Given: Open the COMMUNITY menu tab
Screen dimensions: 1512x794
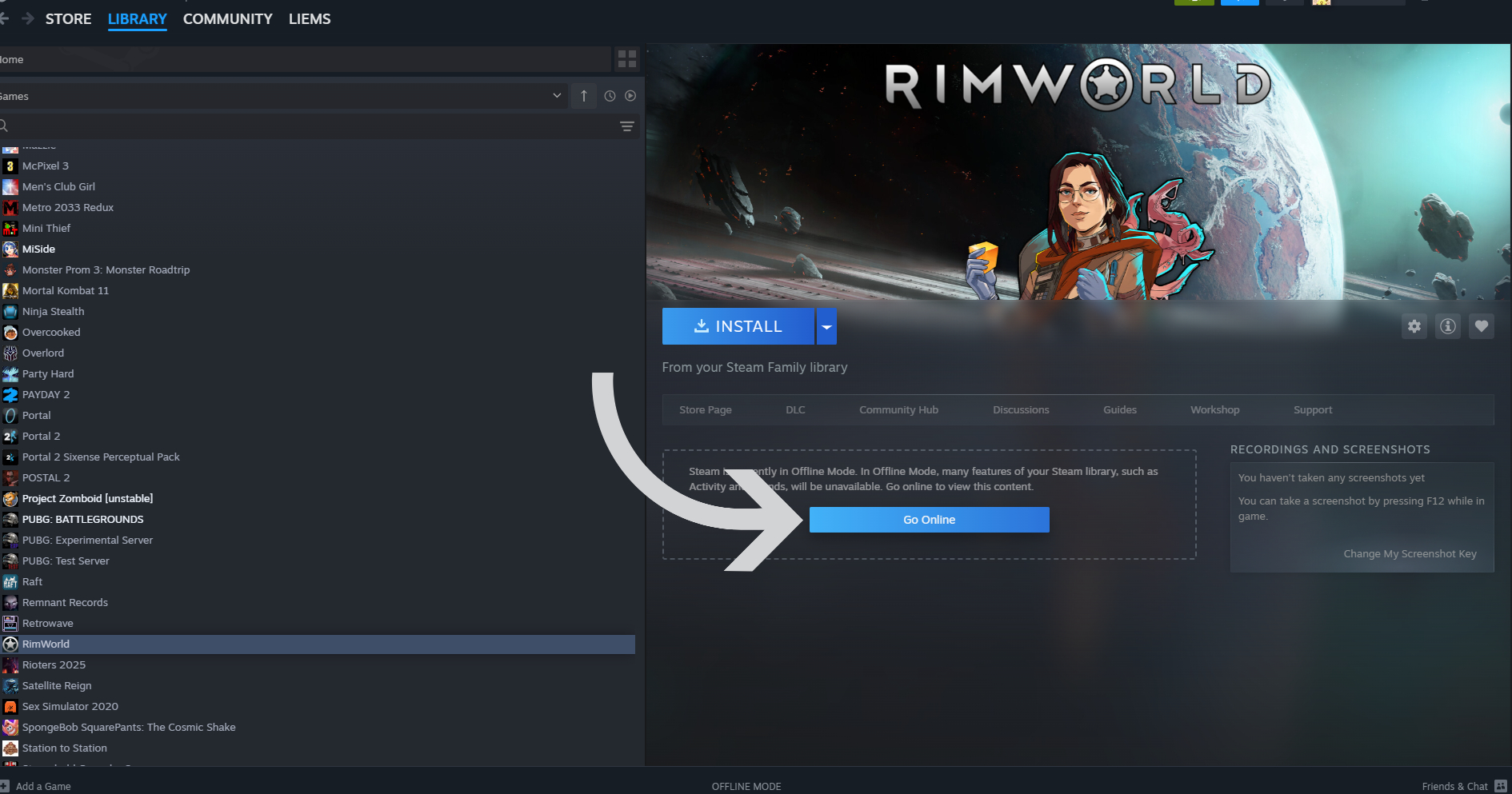Looking at the screenshot, I should pos(227,18).
